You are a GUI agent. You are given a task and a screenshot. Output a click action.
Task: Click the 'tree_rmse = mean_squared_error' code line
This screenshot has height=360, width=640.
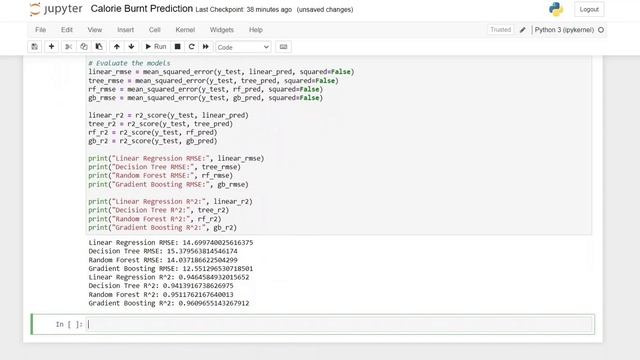pos(213,81)
